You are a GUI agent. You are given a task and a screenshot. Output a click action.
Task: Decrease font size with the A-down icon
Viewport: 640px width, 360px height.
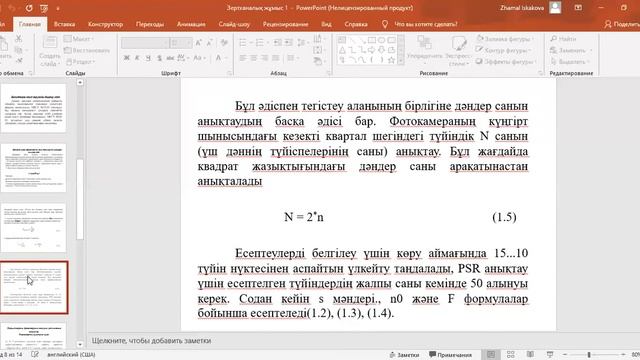209,42
